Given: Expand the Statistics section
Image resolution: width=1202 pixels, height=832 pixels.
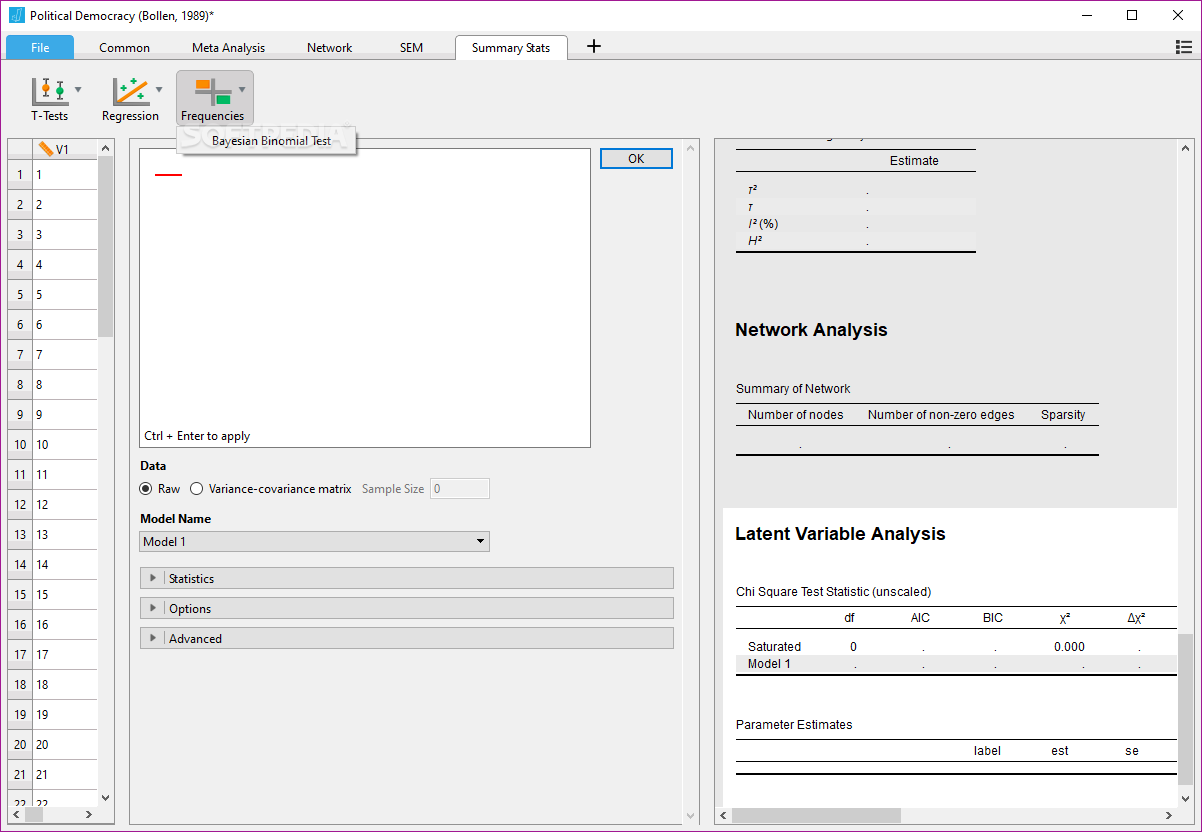Looking at the screenshot, I should point(407,578).
